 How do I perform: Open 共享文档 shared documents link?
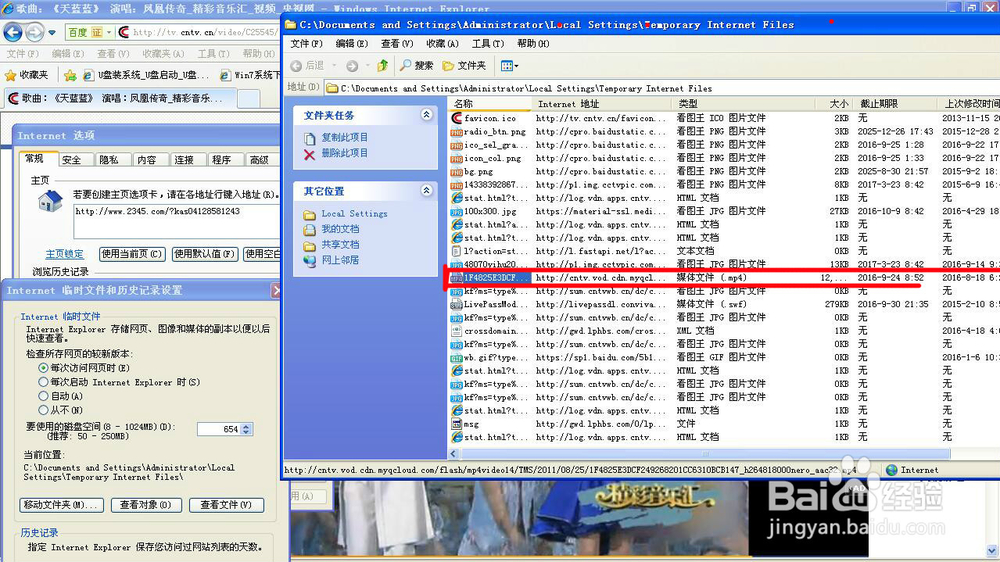click(340, 244)
